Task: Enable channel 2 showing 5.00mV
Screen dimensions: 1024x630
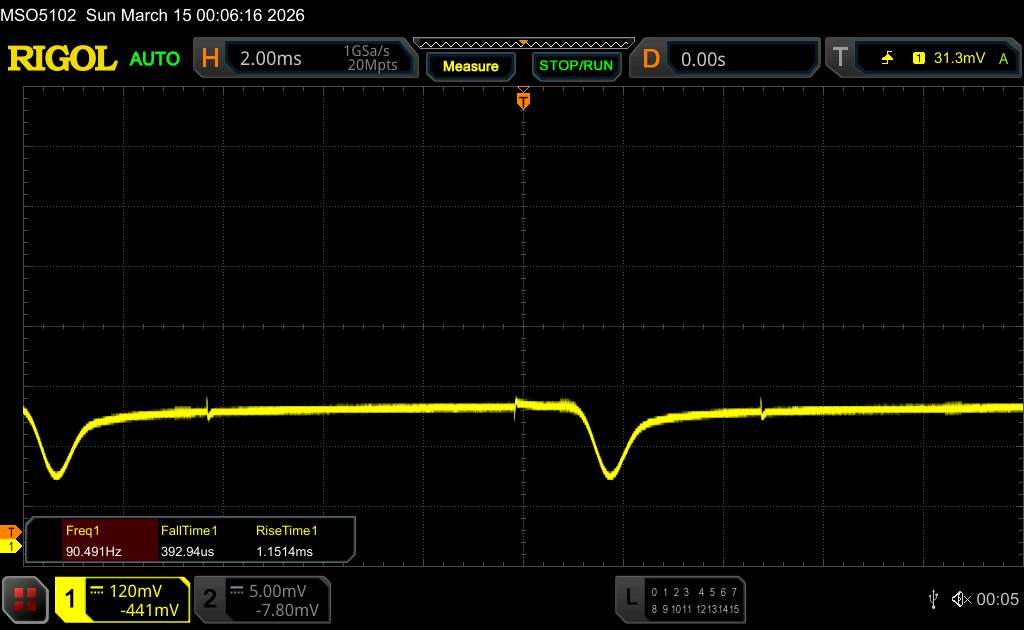Action: [x=262, y=599]
